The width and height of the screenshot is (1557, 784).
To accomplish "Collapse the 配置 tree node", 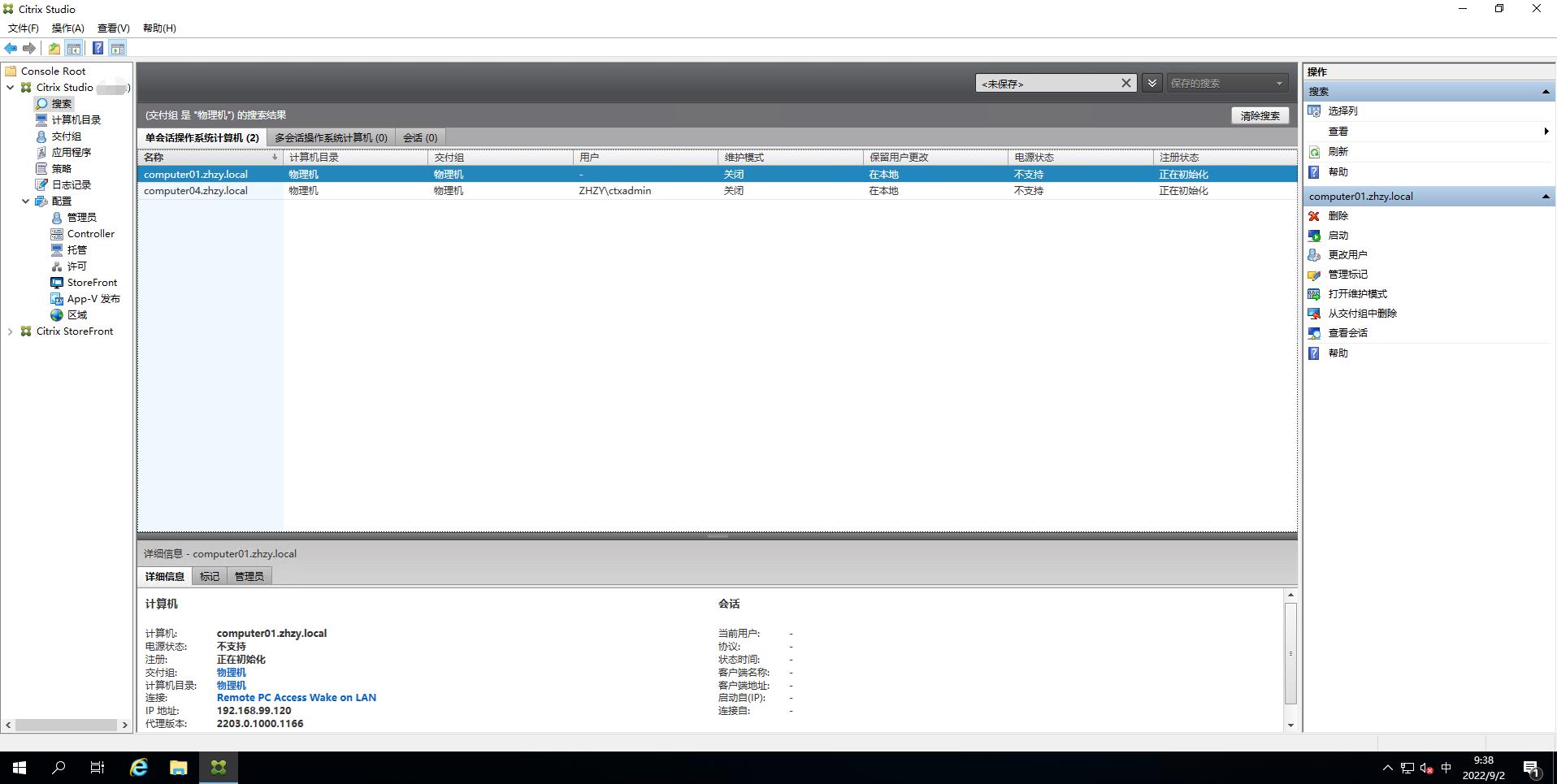I will (25, 201).
